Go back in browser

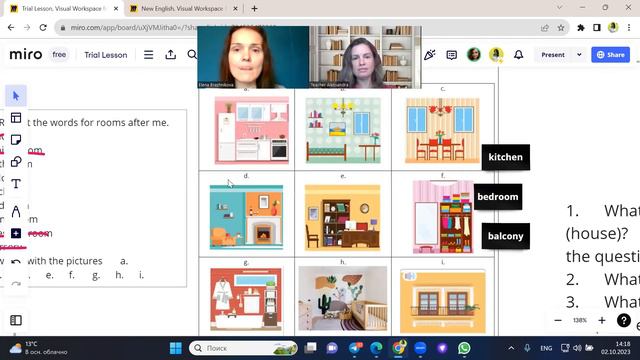click(x=11, y=27)
